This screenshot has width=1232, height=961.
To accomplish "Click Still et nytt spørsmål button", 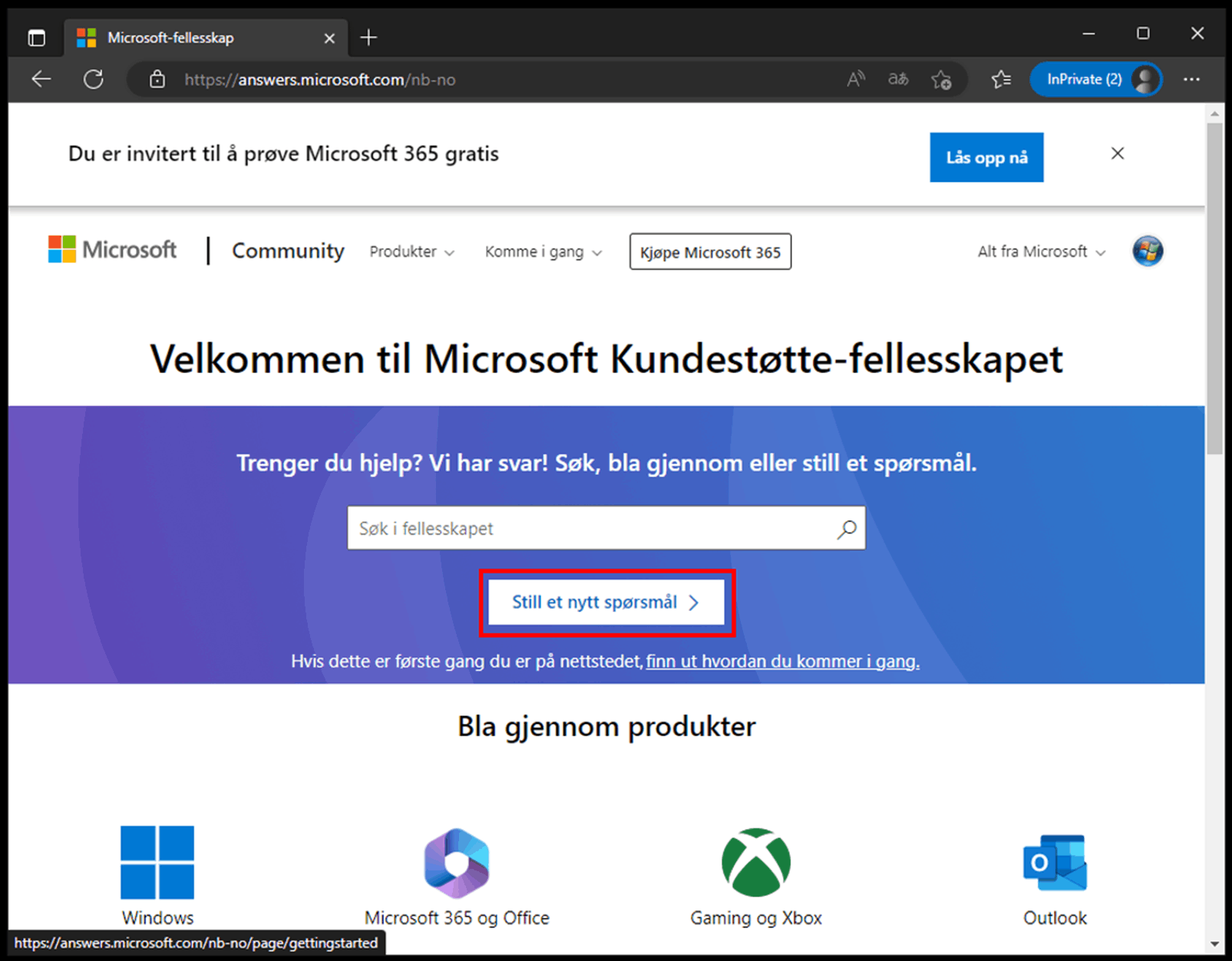I will [x=606, y=603].
